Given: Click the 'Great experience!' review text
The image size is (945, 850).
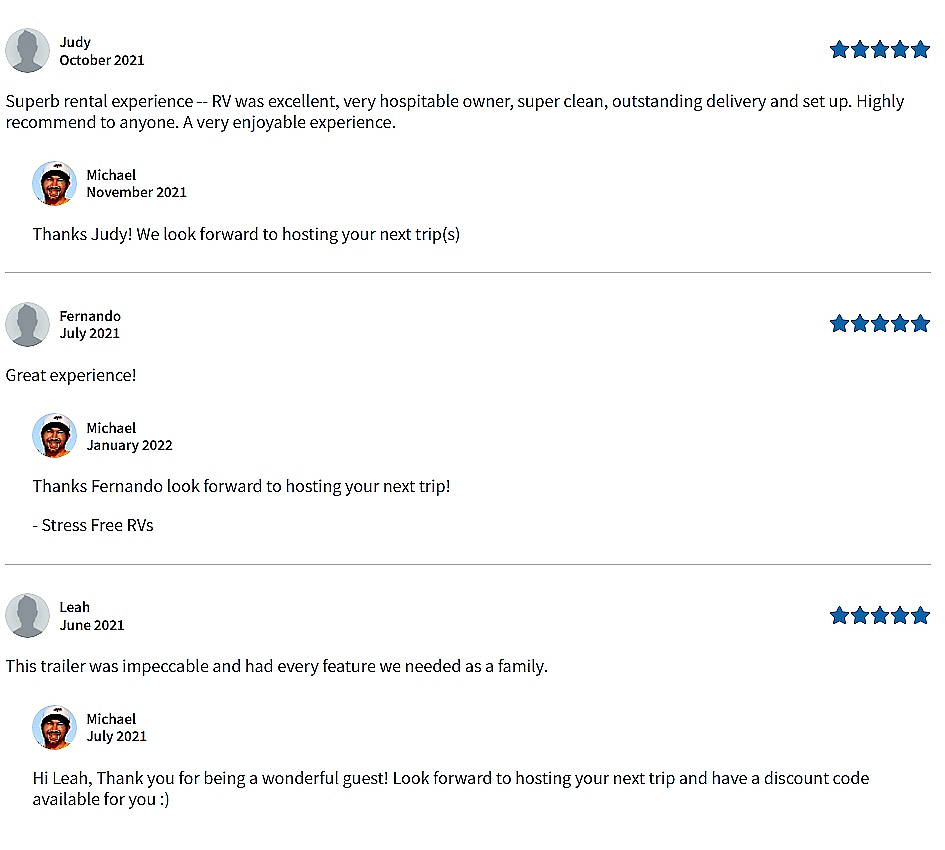Looking at the screenshot, I should point(71,376).
